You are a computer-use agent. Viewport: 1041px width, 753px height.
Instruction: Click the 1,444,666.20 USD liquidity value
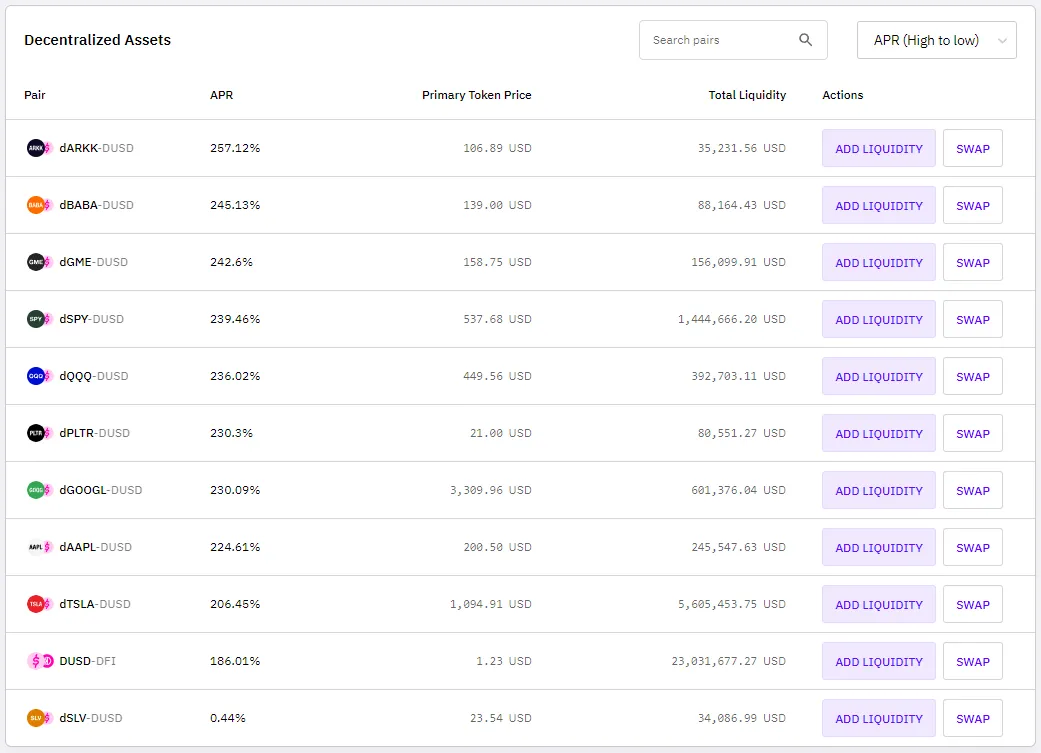click(732, 319)
